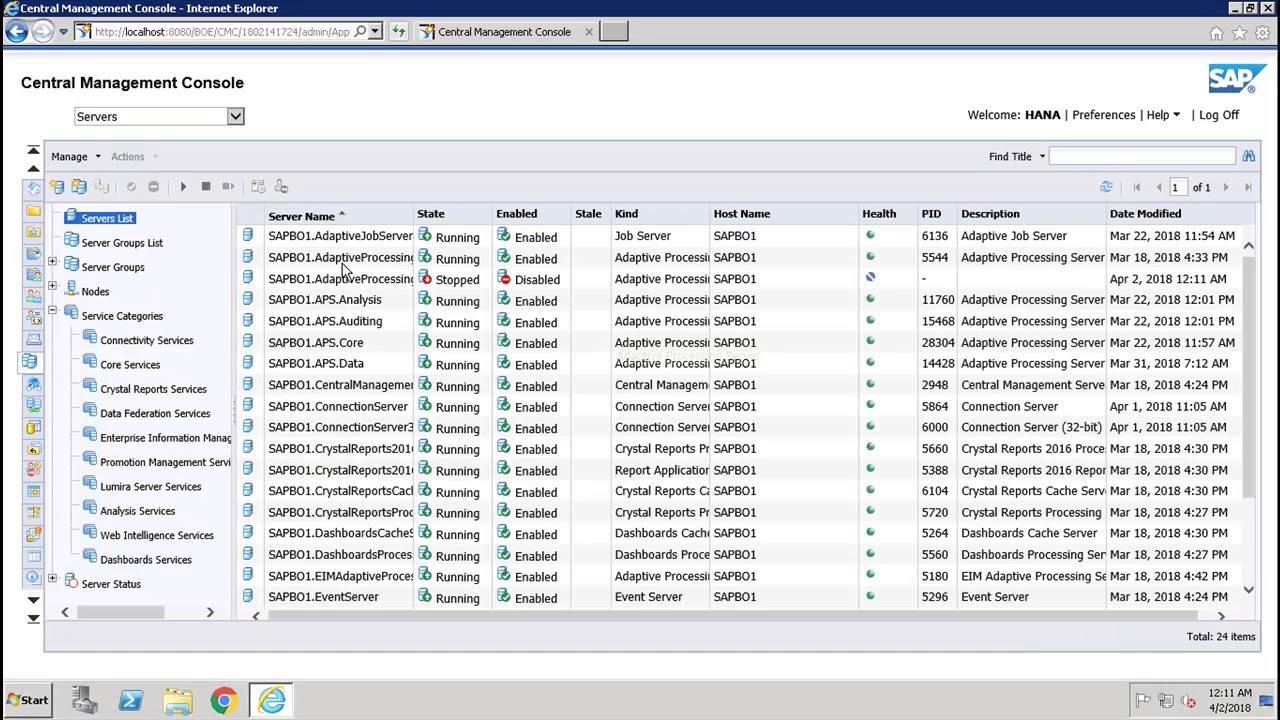Image resolution: width=1280 pixels, height=720 pixels.
Task: Open Chrome from the taskbar
Action: [224, 701]
